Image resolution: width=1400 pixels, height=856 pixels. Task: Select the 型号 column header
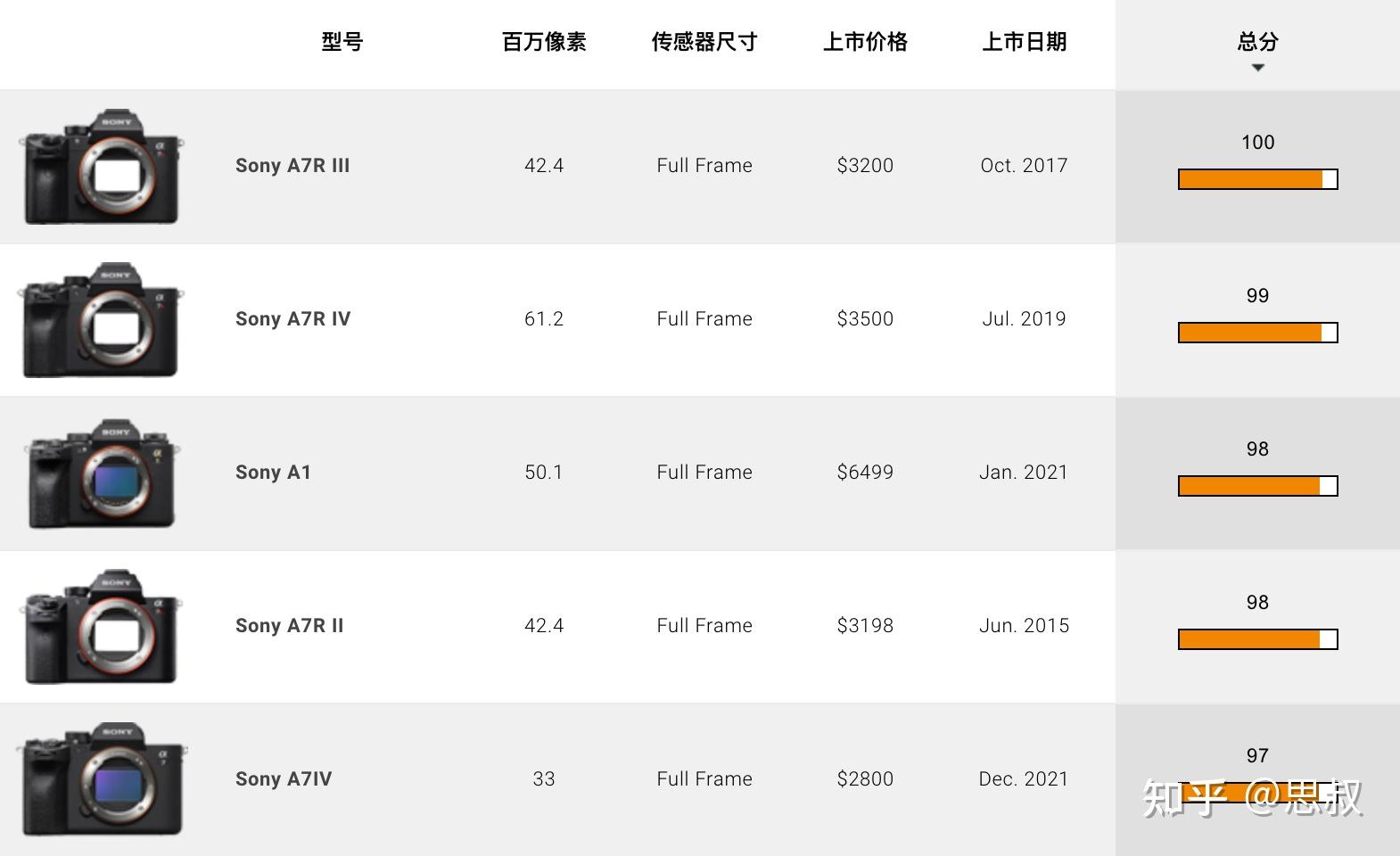[x=342, y=42]
